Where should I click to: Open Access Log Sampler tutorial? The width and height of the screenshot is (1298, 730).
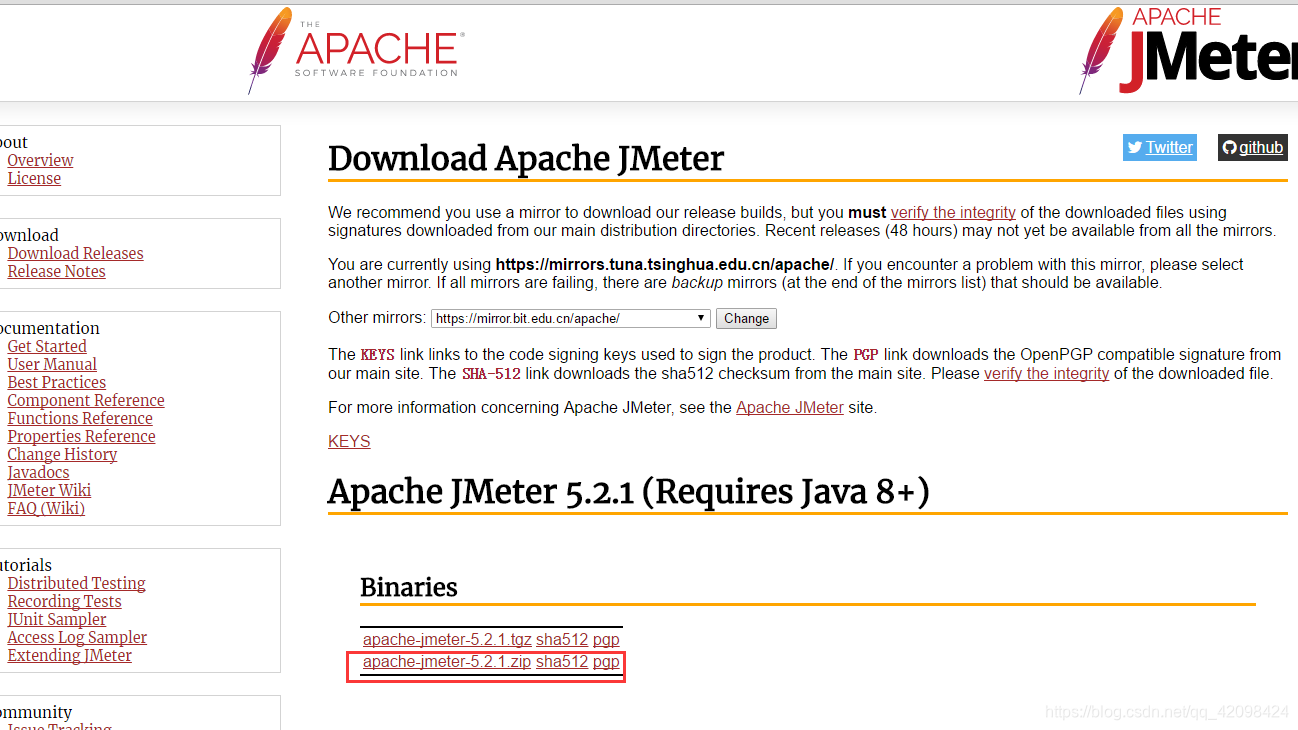click(x=77, y=637)
